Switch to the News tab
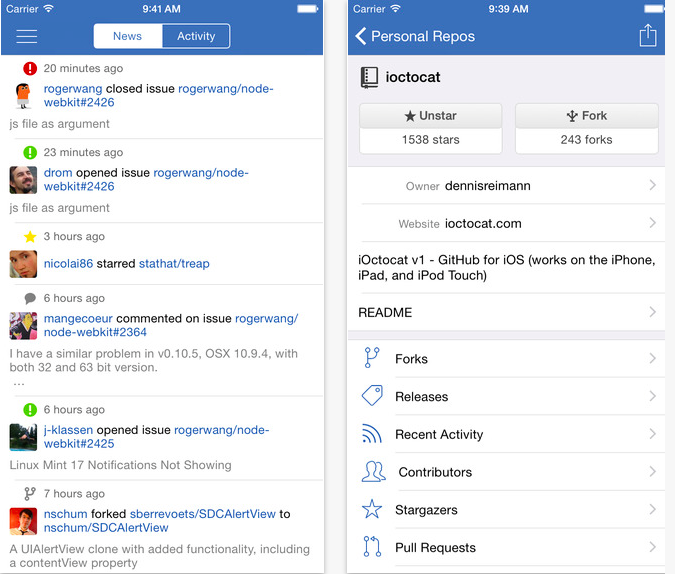Viewport: 675px width, 574px height. tap(127, 36)
